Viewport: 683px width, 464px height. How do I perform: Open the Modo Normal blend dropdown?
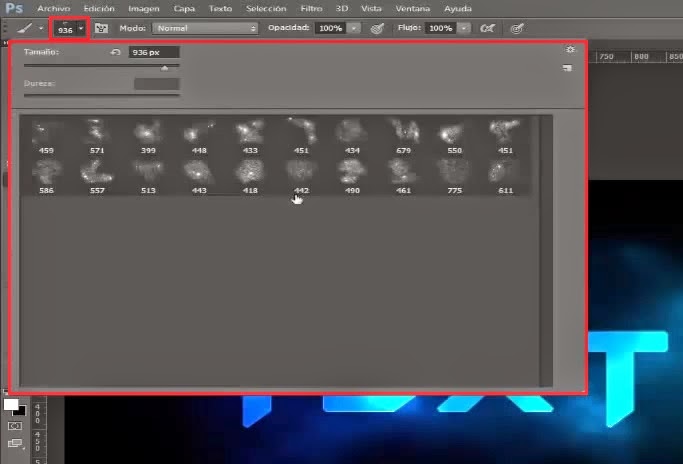(205, 28)
